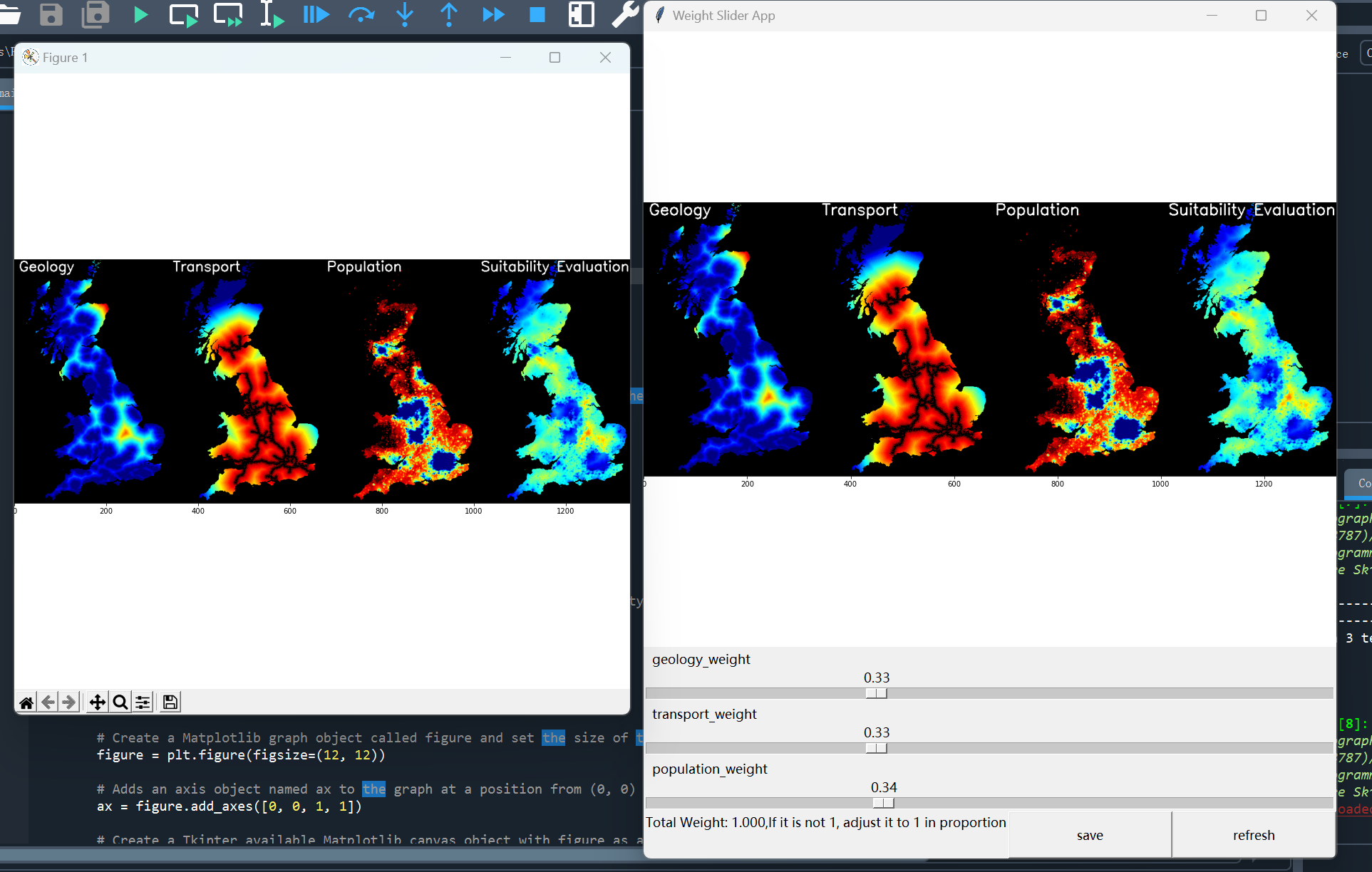Viewport: 1372px width, 872px height.
Task: Stop execution with the blue square icon
Action: [x=537, y=14]
